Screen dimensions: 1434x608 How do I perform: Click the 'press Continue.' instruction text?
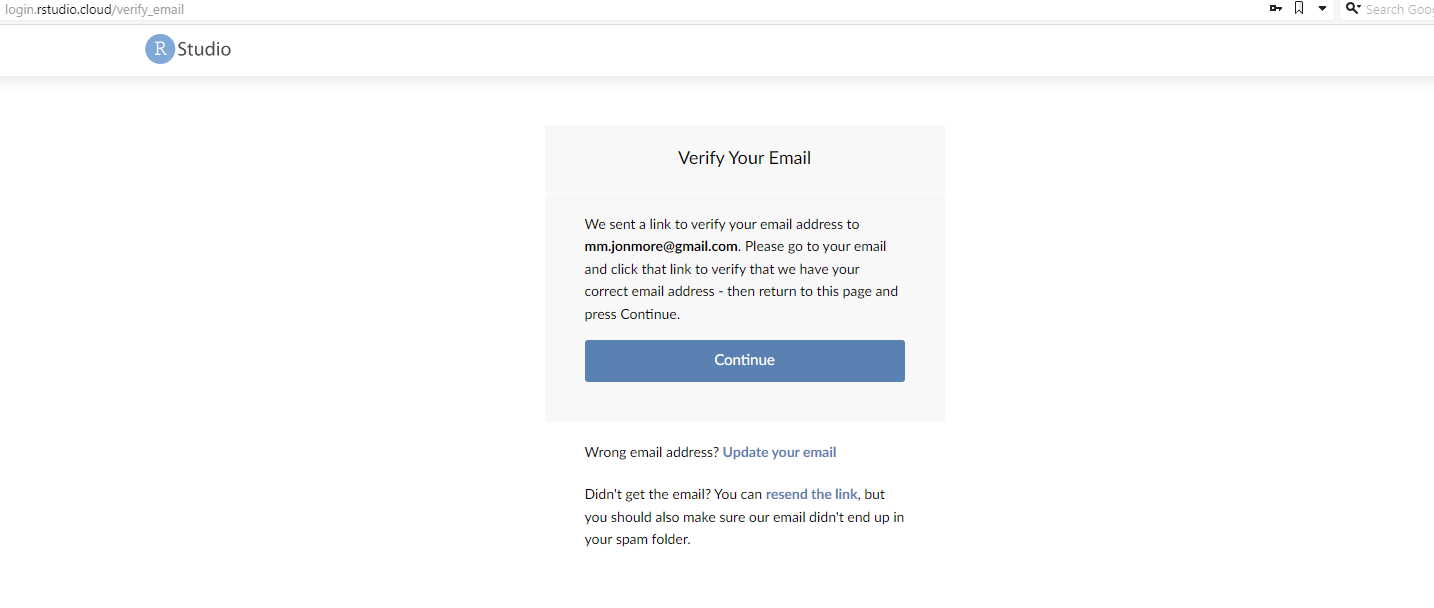pos(632,314)
